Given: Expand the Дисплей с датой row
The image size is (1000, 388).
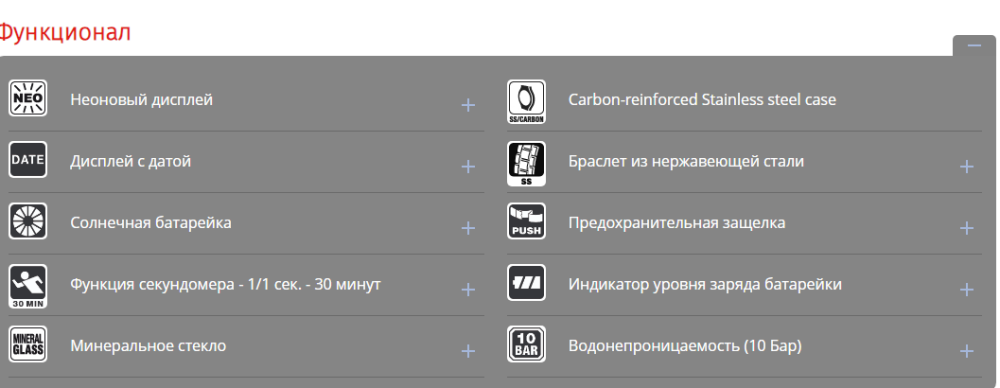Looking at the screenshot, I should [x=468, y=167].
